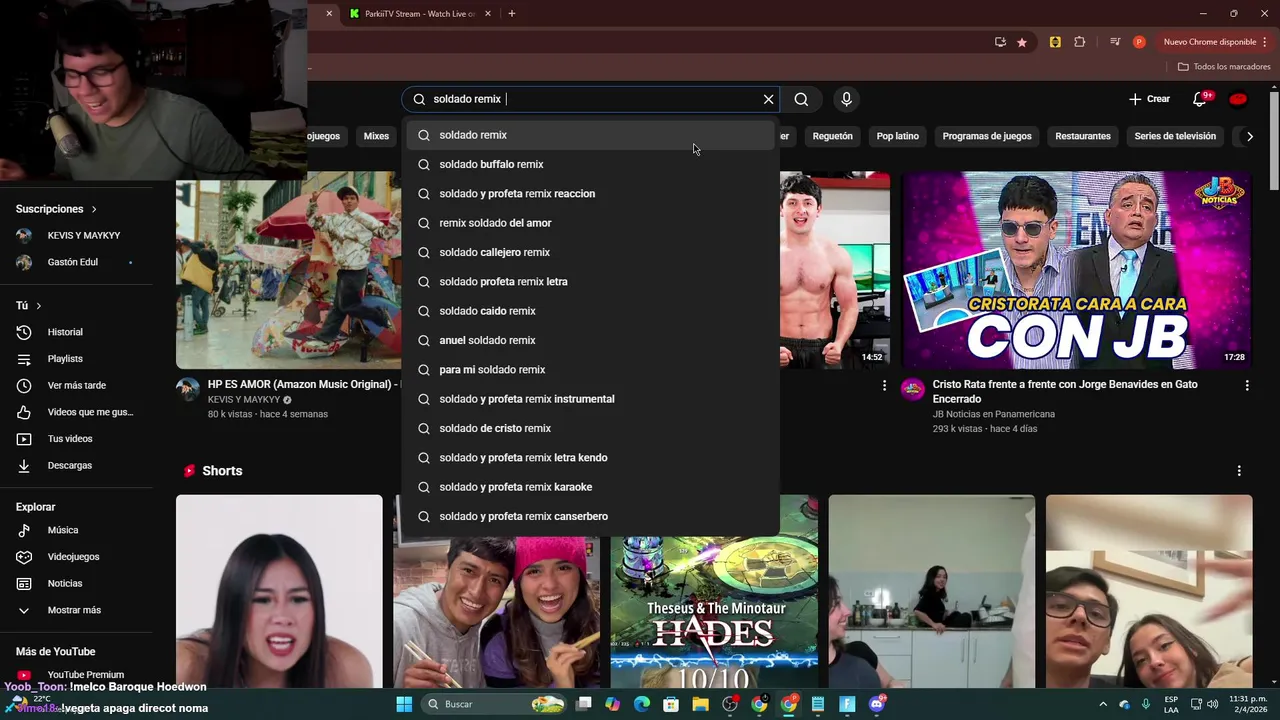This screenshot has height=720, width=1280.
Task: Choose suggestion 'remix soldado del amor'
Action: [590, 223]
